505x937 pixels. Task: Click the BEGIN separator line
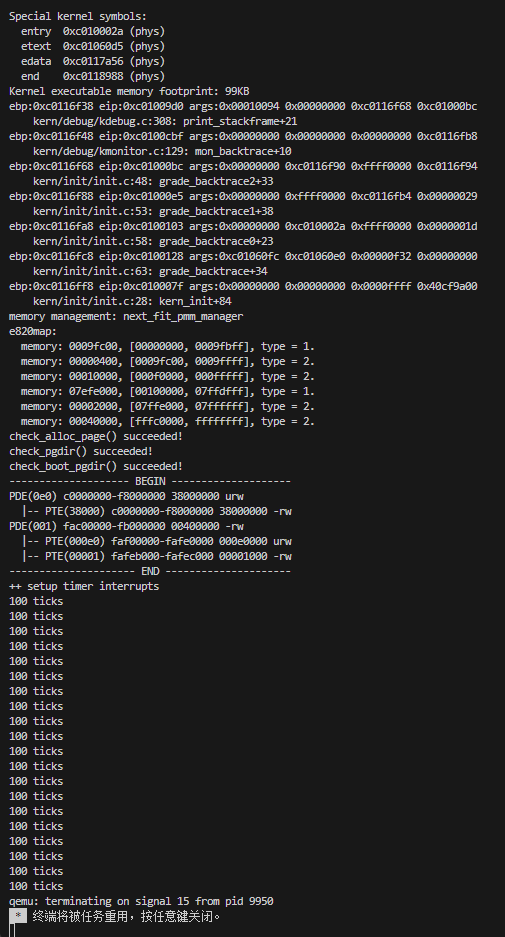tap(150, 481)
